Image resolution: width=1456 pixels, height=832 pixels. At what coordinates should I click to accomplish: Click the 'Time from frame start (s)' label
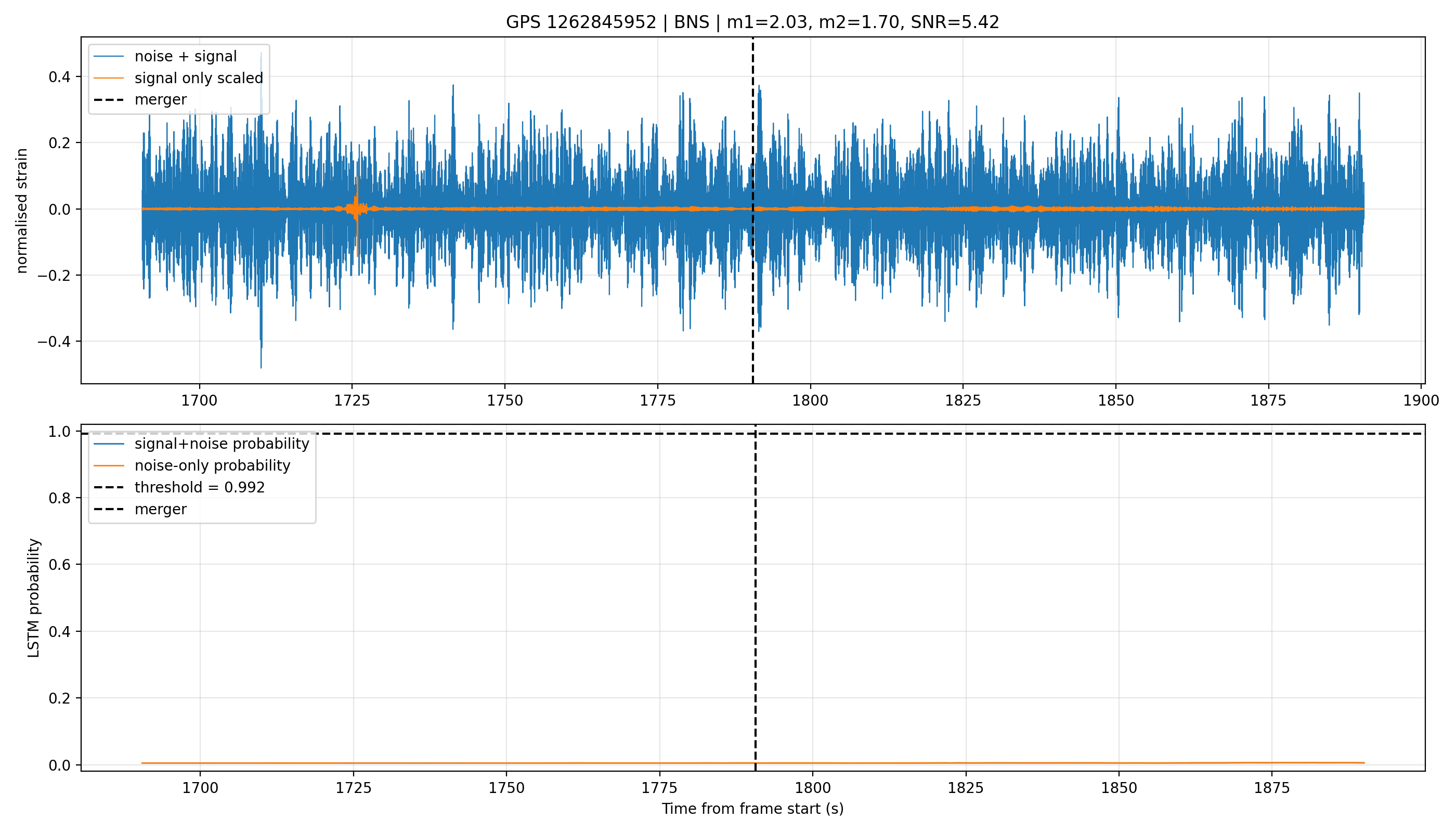(x=752, y=809)
